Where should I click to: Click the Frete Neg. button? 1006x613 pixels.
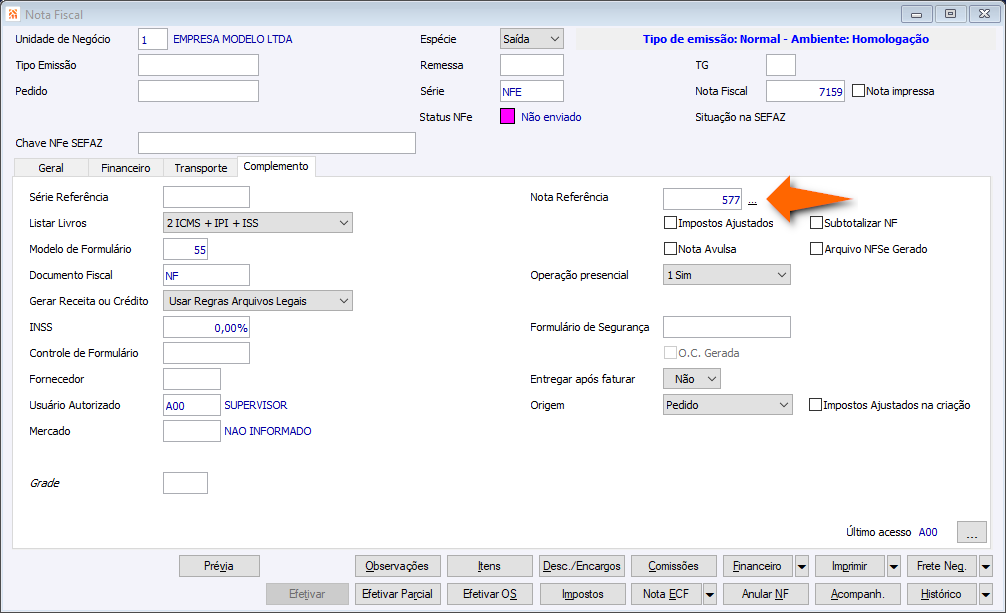[942, 566]
